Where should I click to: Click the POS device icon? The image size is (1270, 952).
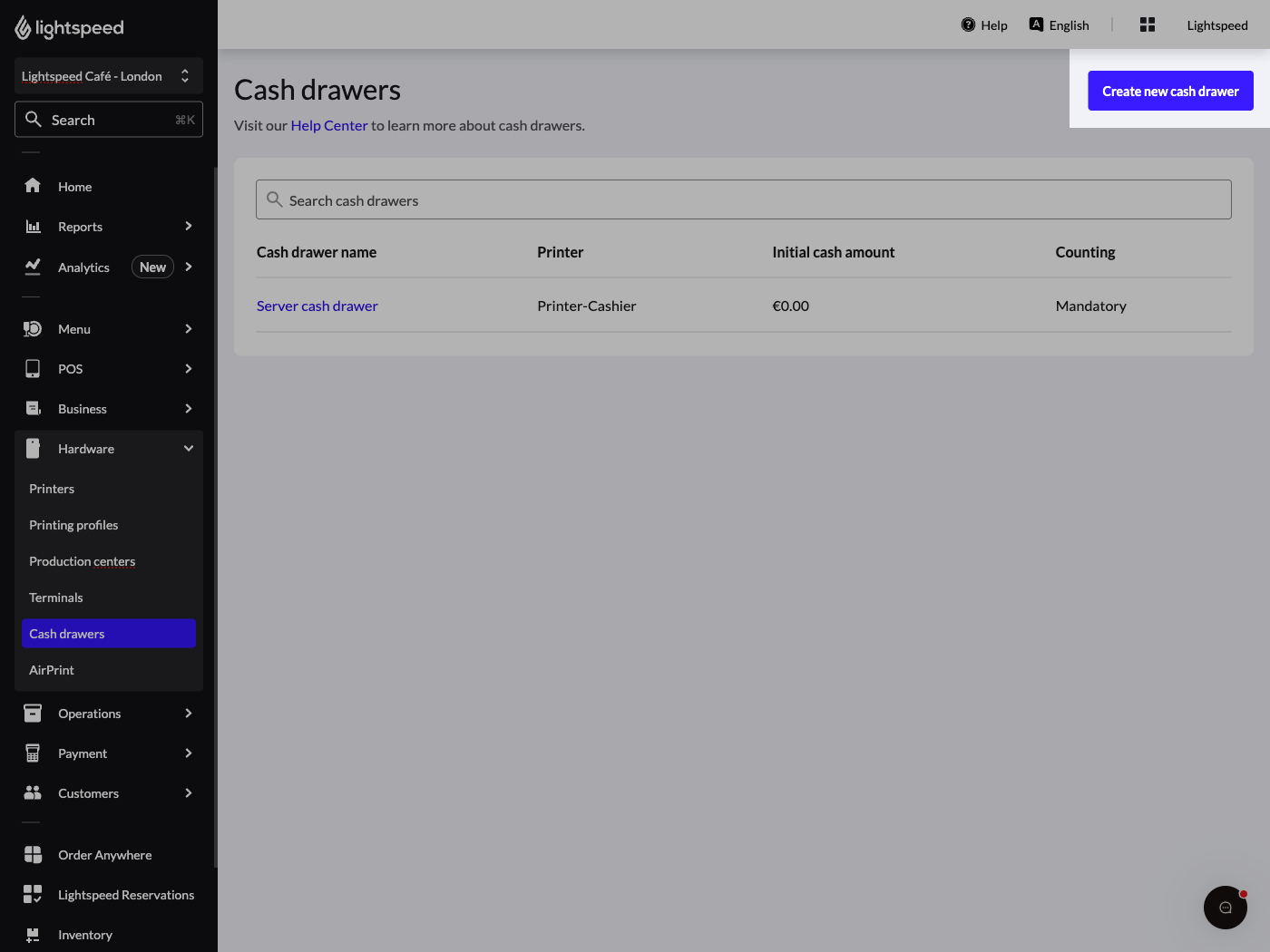click(33, 368)
